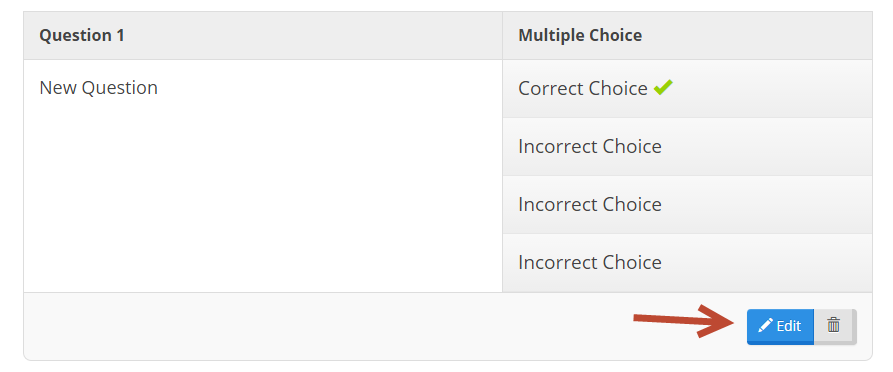Select the middle Incorrect Choice row
This screenshot has height=372, width=893.
pyautogui.click(x=687, y=205)
